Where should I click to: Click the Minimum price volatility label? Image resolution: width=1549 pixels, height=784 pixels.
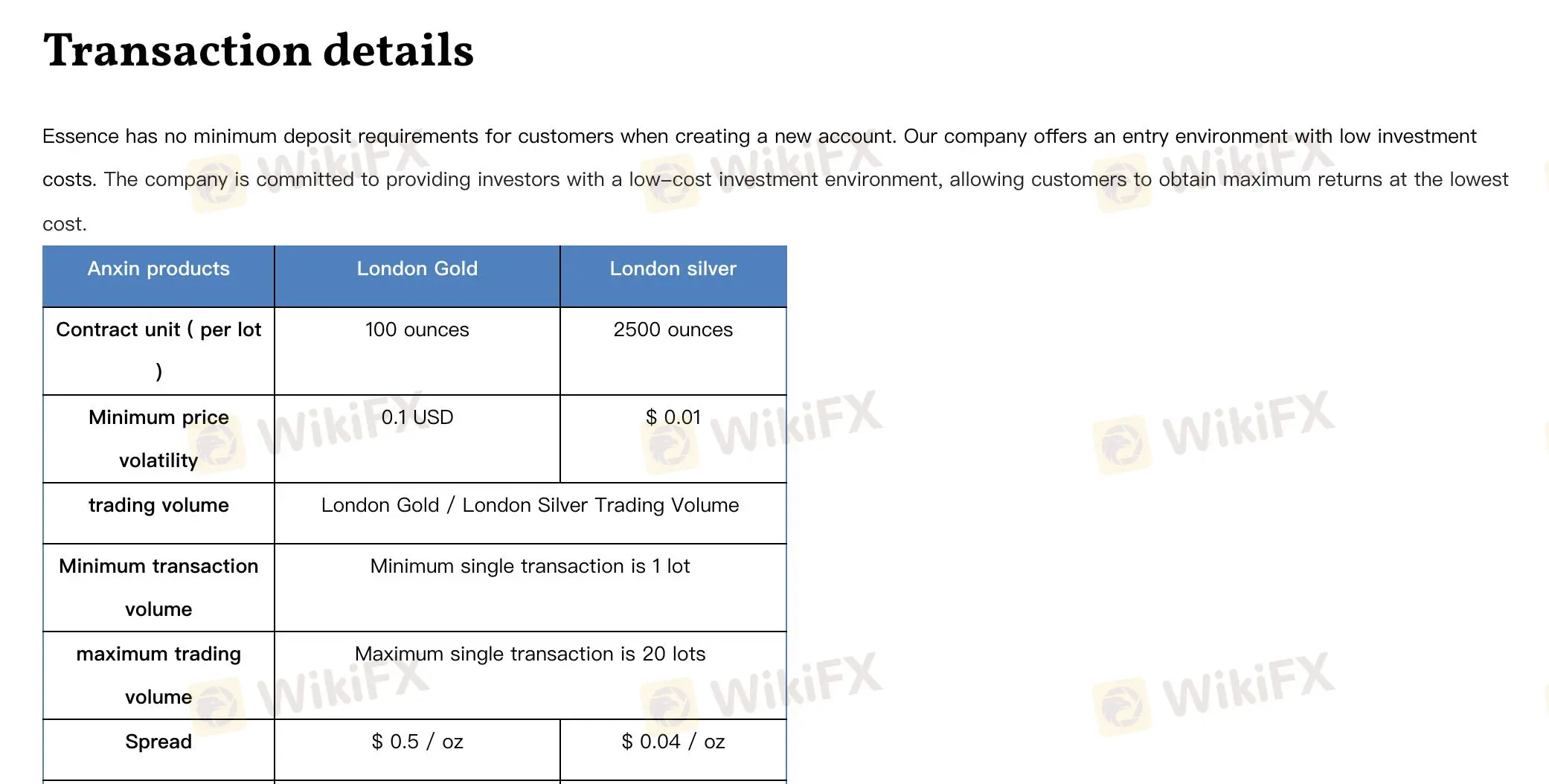158,439
